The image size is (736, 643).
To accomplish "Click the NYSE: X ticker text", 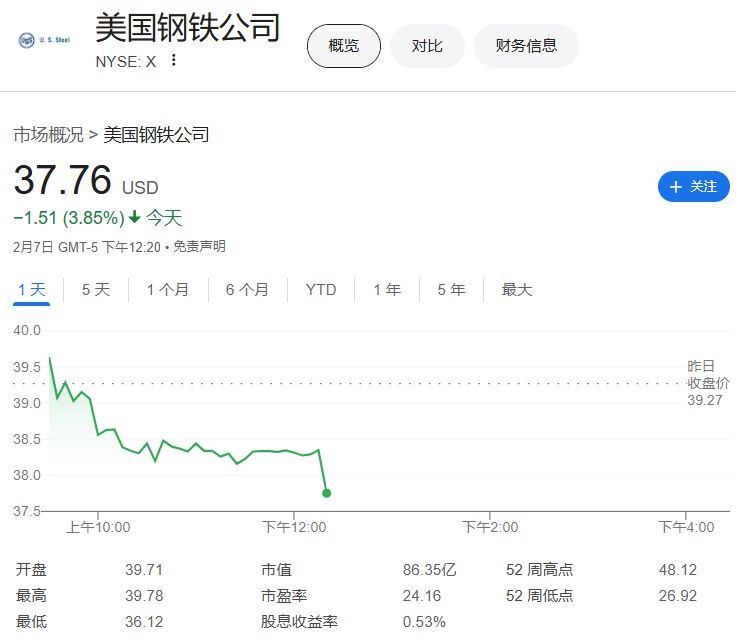I will pos(126,61).
